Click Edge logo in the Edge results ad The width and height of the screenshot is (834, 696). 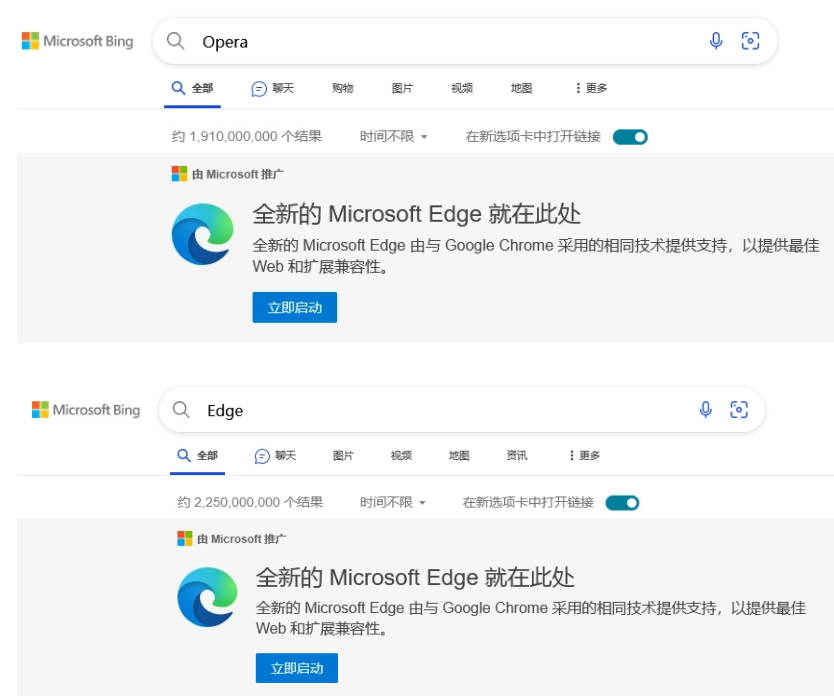coord(207,597)
